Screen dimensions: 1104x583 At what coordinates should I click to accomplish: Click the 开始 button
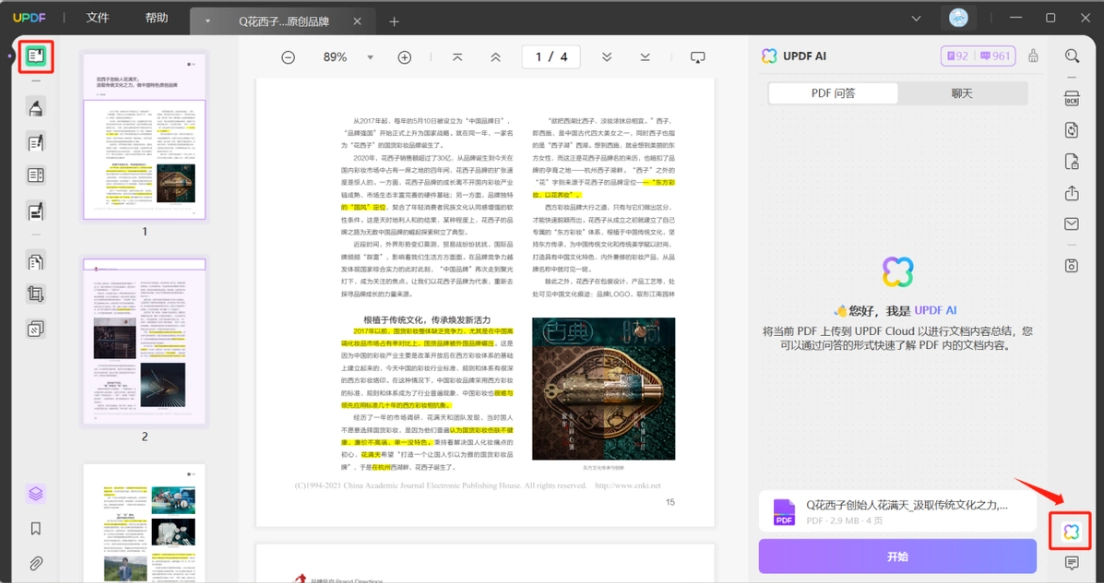point(897,556)
